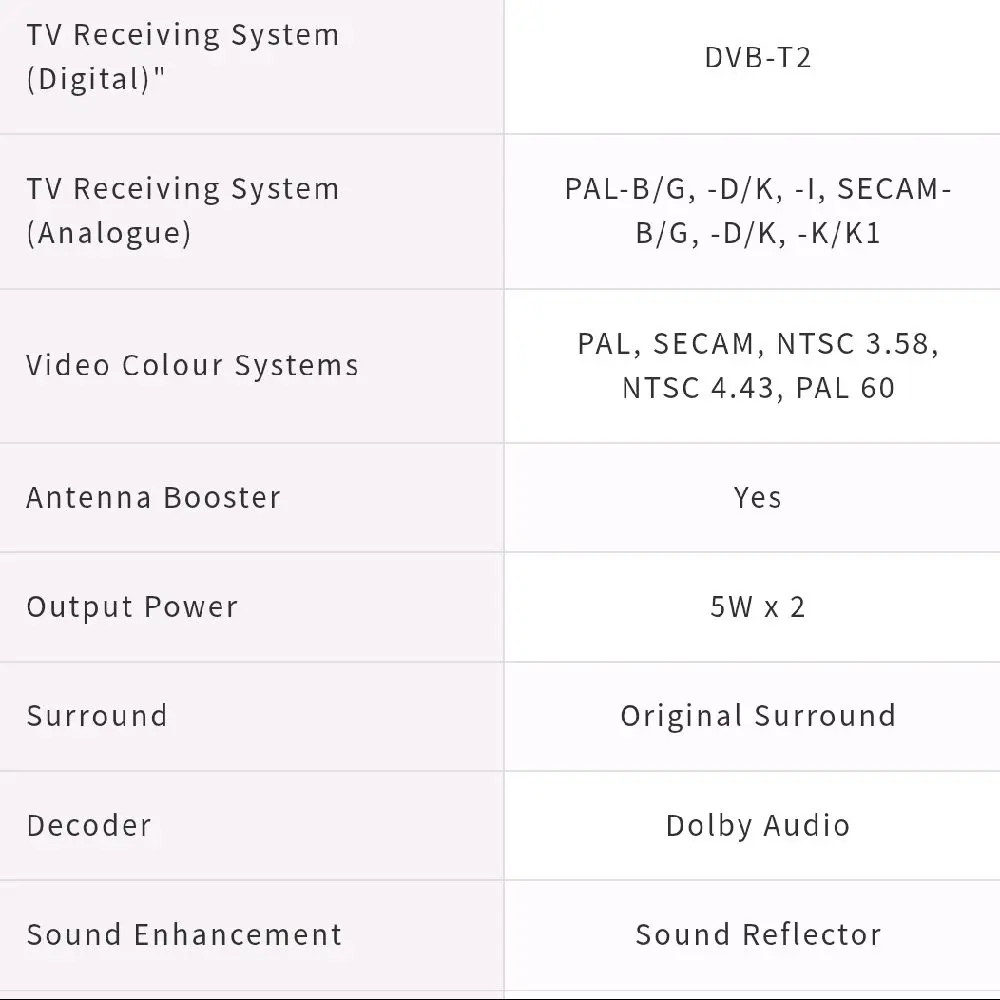Select the 'Surround' row label

(97, 716)
